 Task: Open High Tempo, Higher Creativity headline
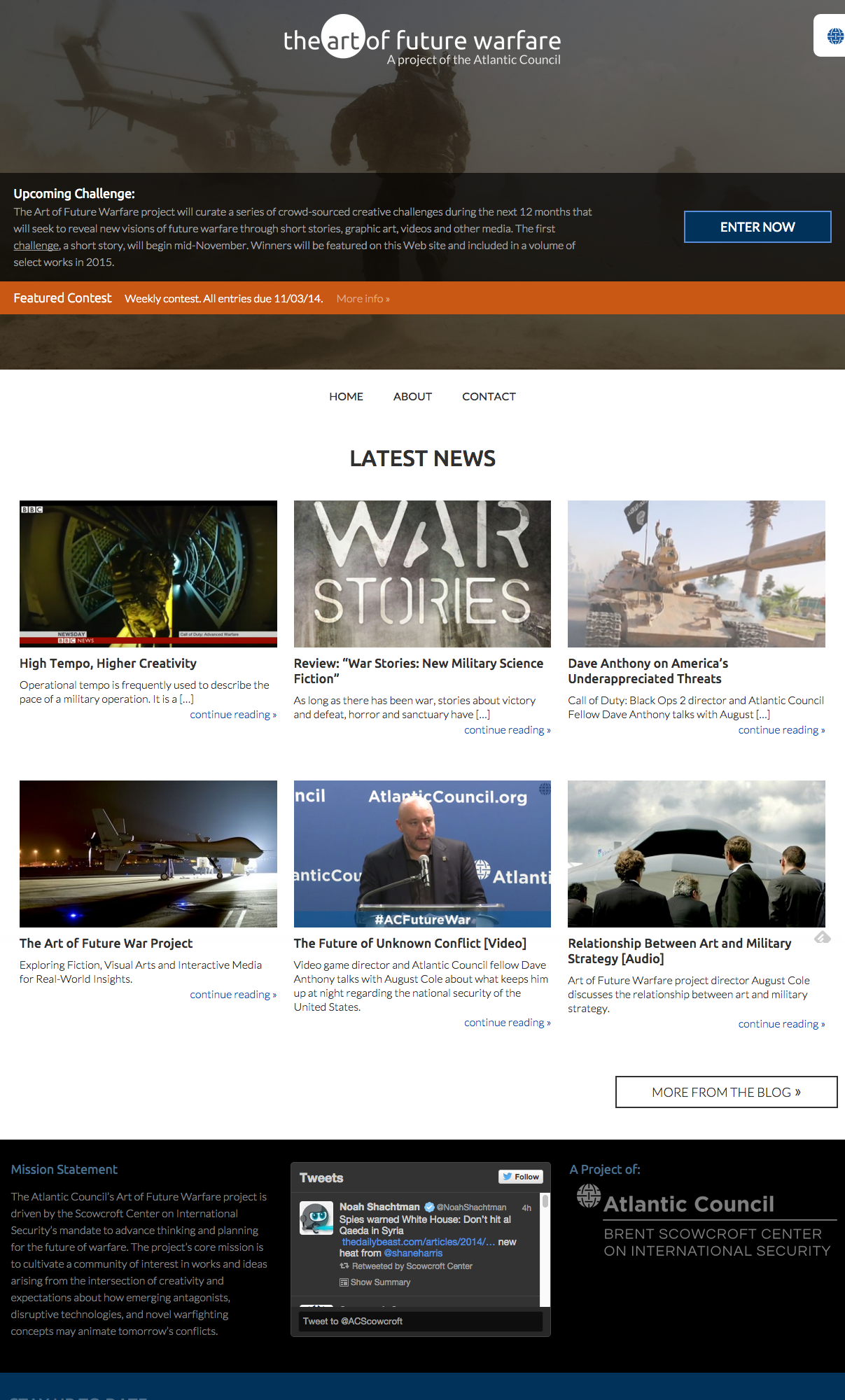(x=108, y=664)
